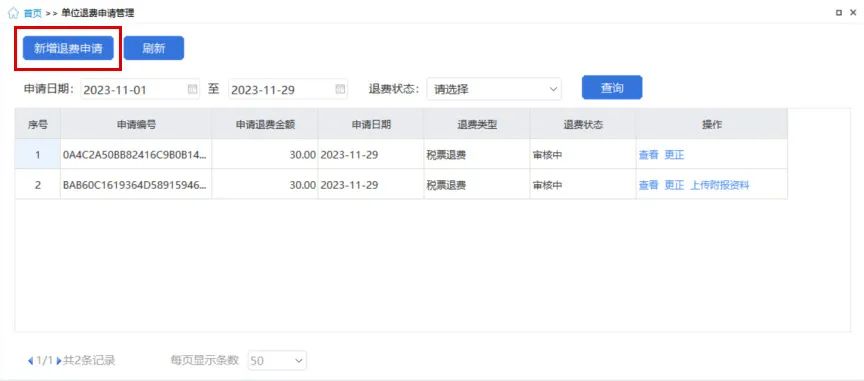Click 退费类型 column header
The height and width of the screenshot is (381, 864).
click(477, 125)
